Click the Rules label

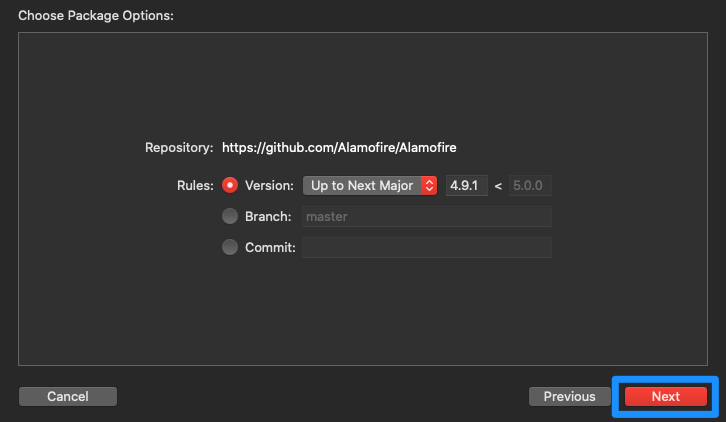pos(195,185)
